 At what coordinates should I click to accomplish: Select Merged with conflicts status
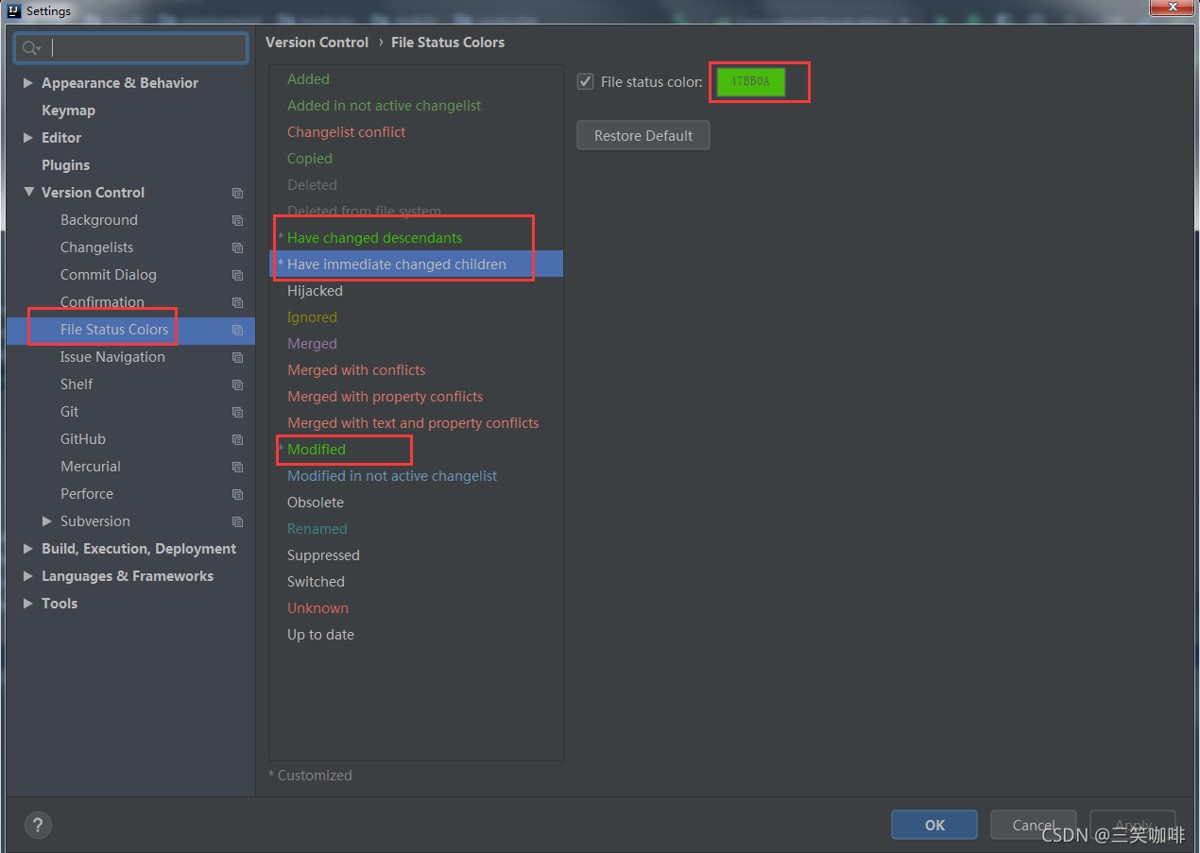[356, 370]
